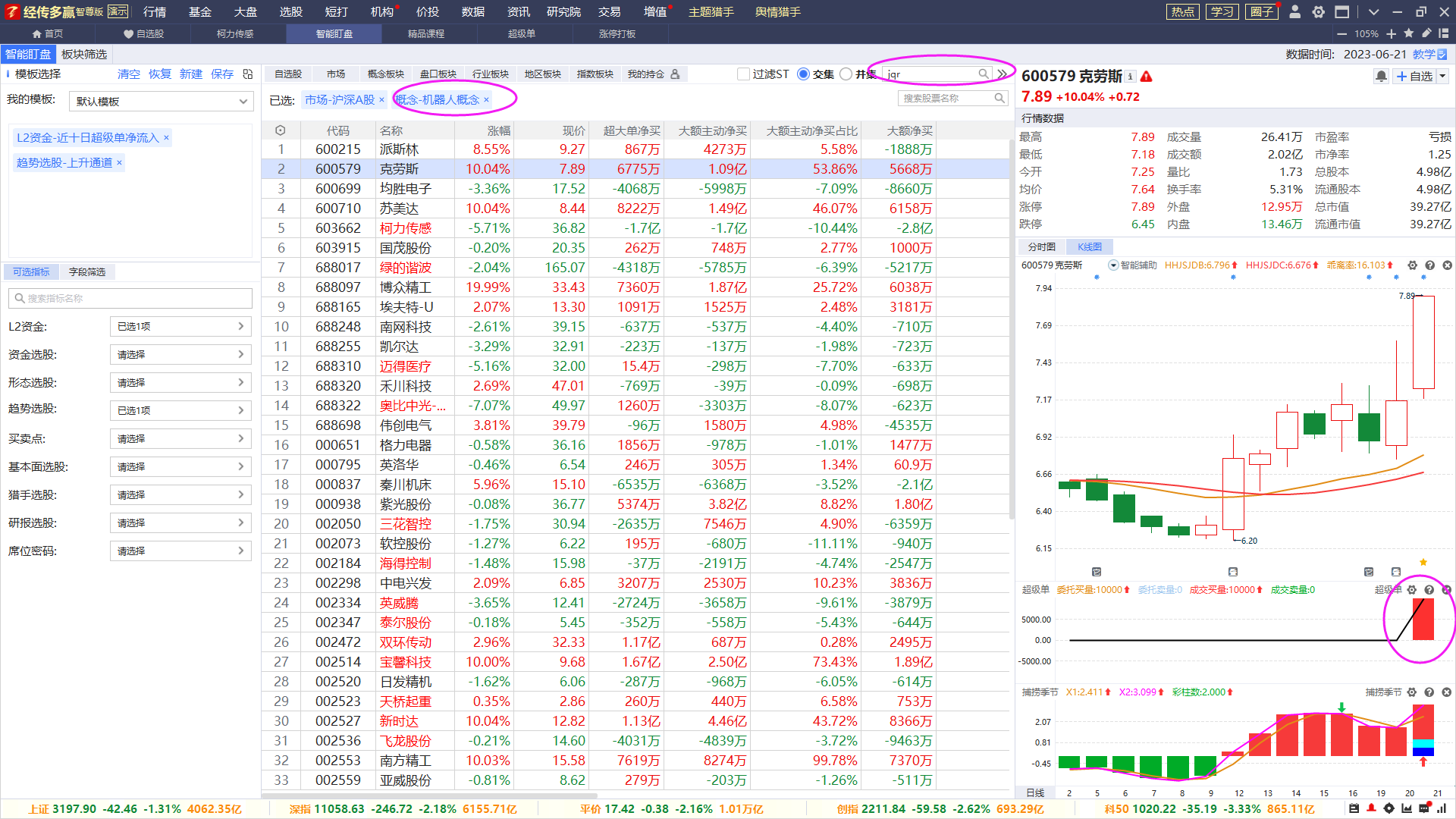Open the info icon next to 克劳斯
The height and width of the screenshot is (819, 1456).
(1130, 76)
